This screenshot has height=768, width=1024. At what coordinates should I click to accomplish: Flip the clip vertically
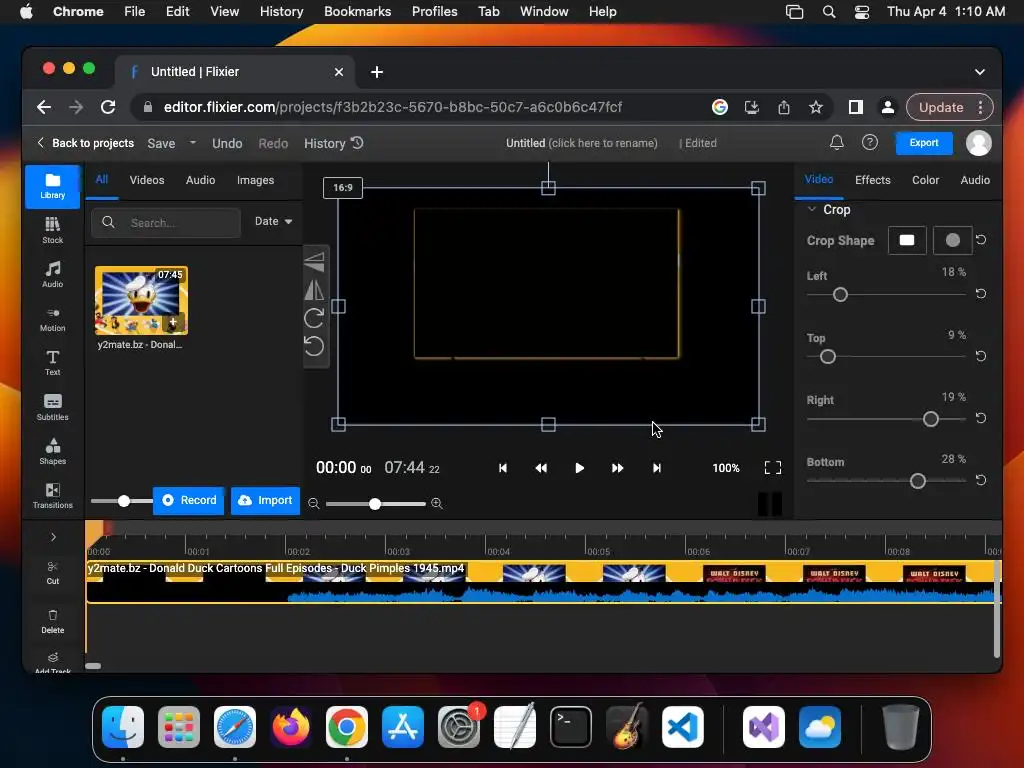pos(314,262)
